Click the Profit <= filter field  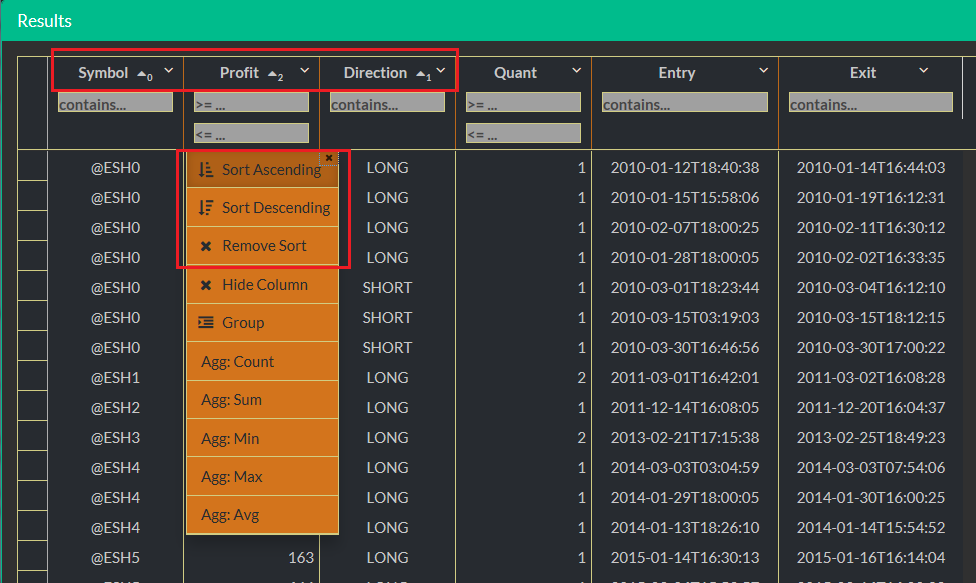point(251,133)
